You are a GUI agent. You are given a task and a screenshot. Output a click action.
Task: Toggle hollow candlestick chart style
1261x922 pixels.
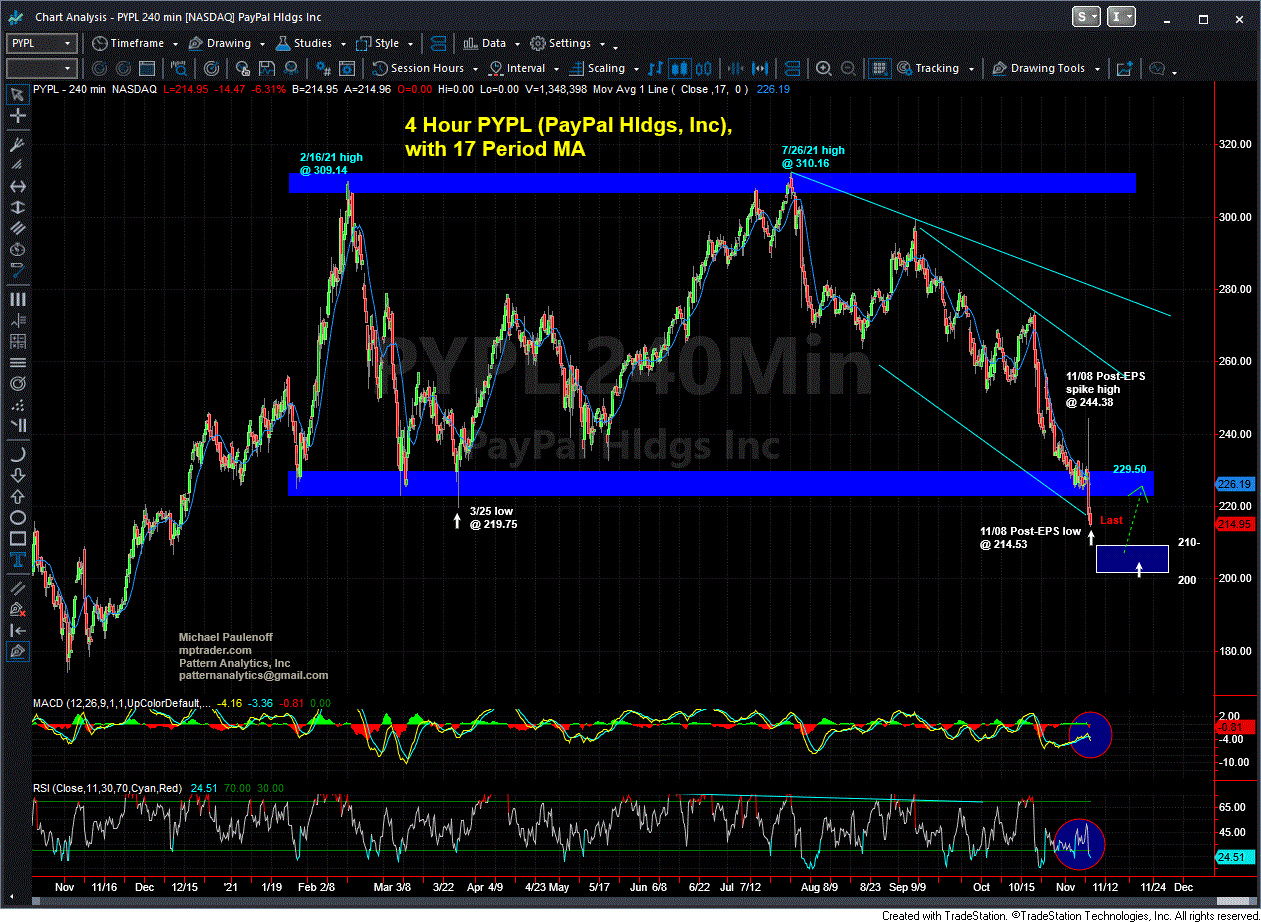[702, 68]
